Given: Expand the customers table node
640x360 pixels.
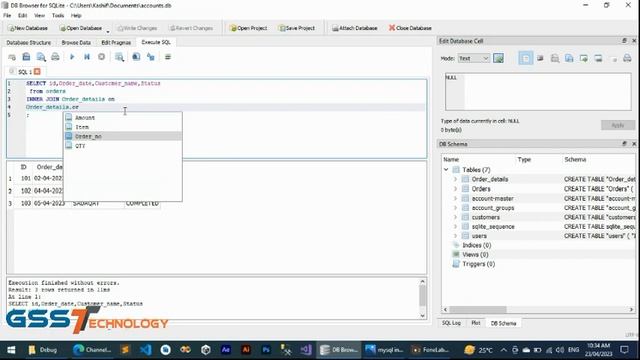Looking at the screenshot, I should pos(456,217).
